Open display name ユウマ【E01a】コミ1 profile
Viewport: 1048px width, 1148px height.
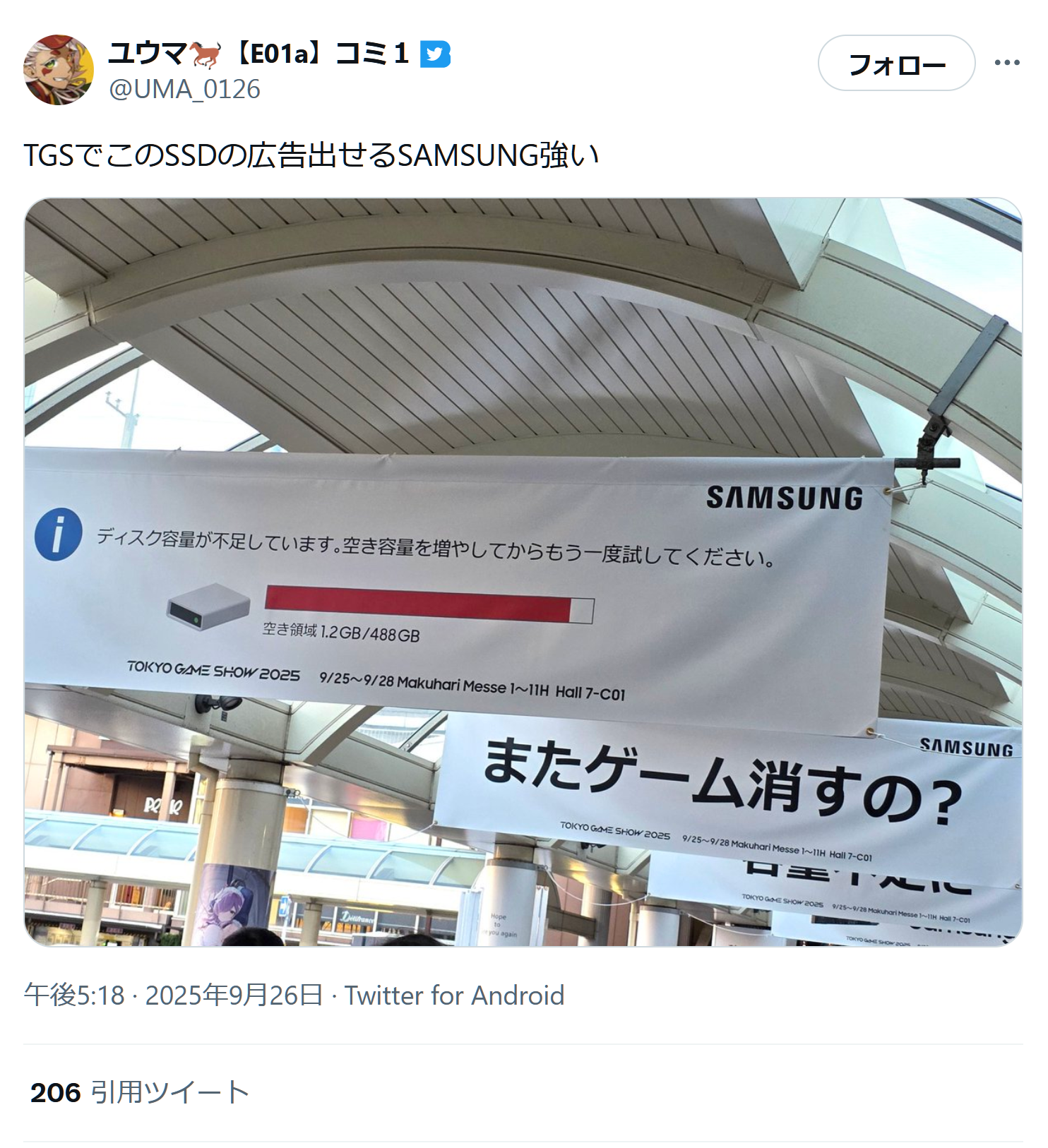click(258, 54)
